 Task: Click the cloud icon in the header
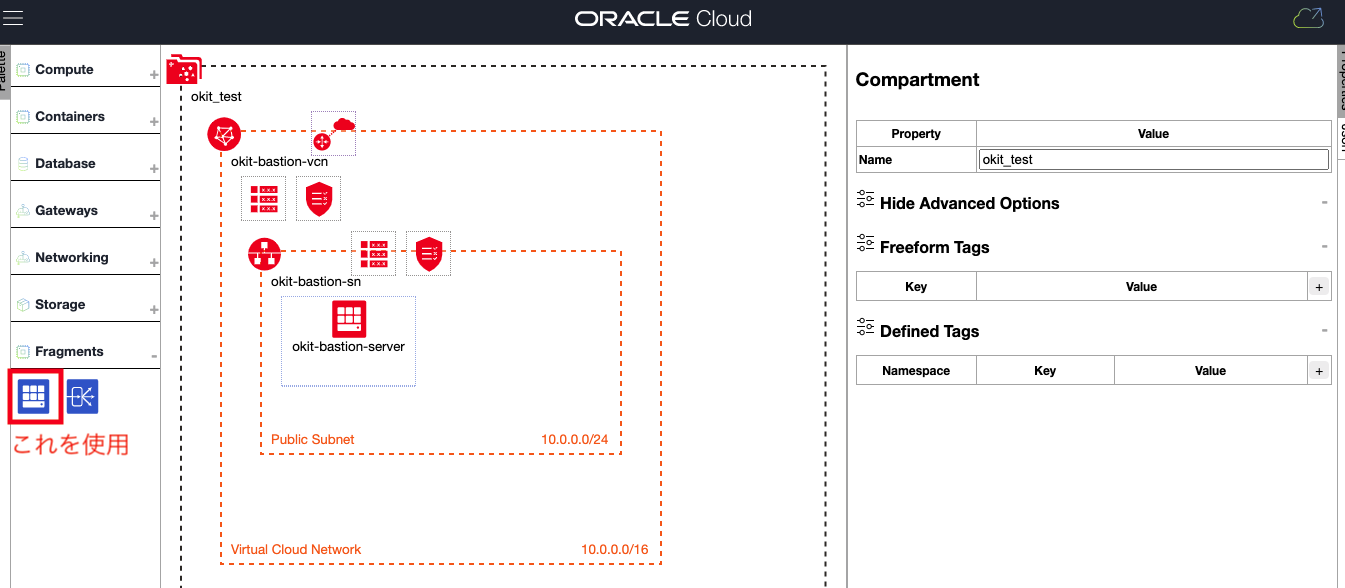pyautogui.click(x=1308, y=18)
